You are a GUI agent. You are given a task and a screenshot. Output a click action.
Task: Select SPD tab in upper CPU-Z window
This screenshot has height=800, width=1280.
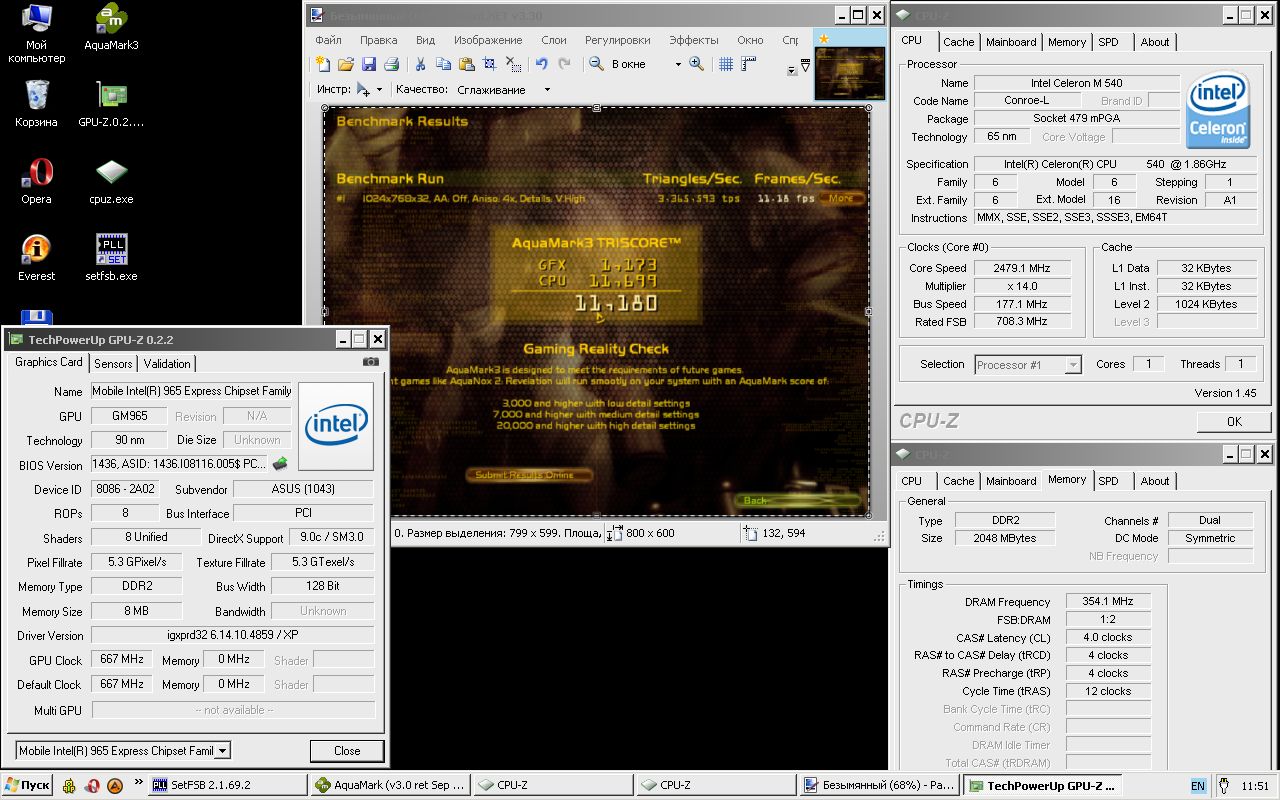click(x=1108, y=42)
